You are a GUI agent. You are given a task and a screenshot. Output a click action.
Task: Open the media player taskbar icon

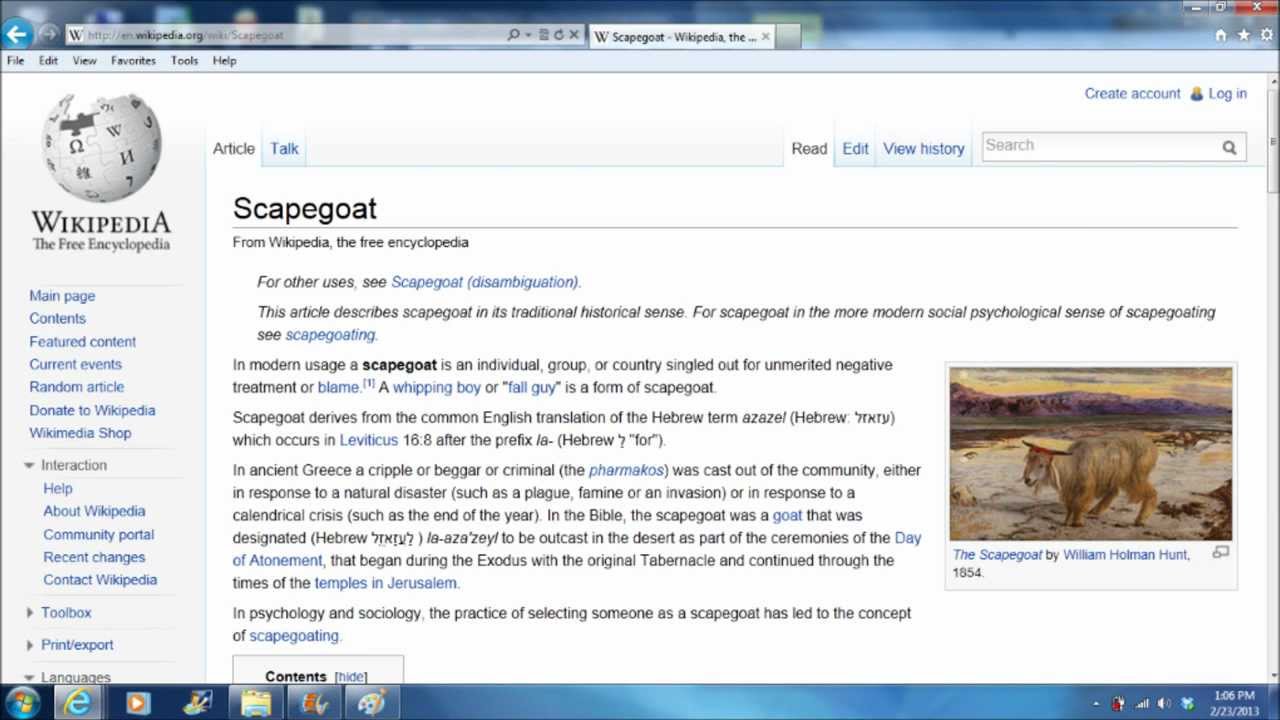(x=138, y=703)
